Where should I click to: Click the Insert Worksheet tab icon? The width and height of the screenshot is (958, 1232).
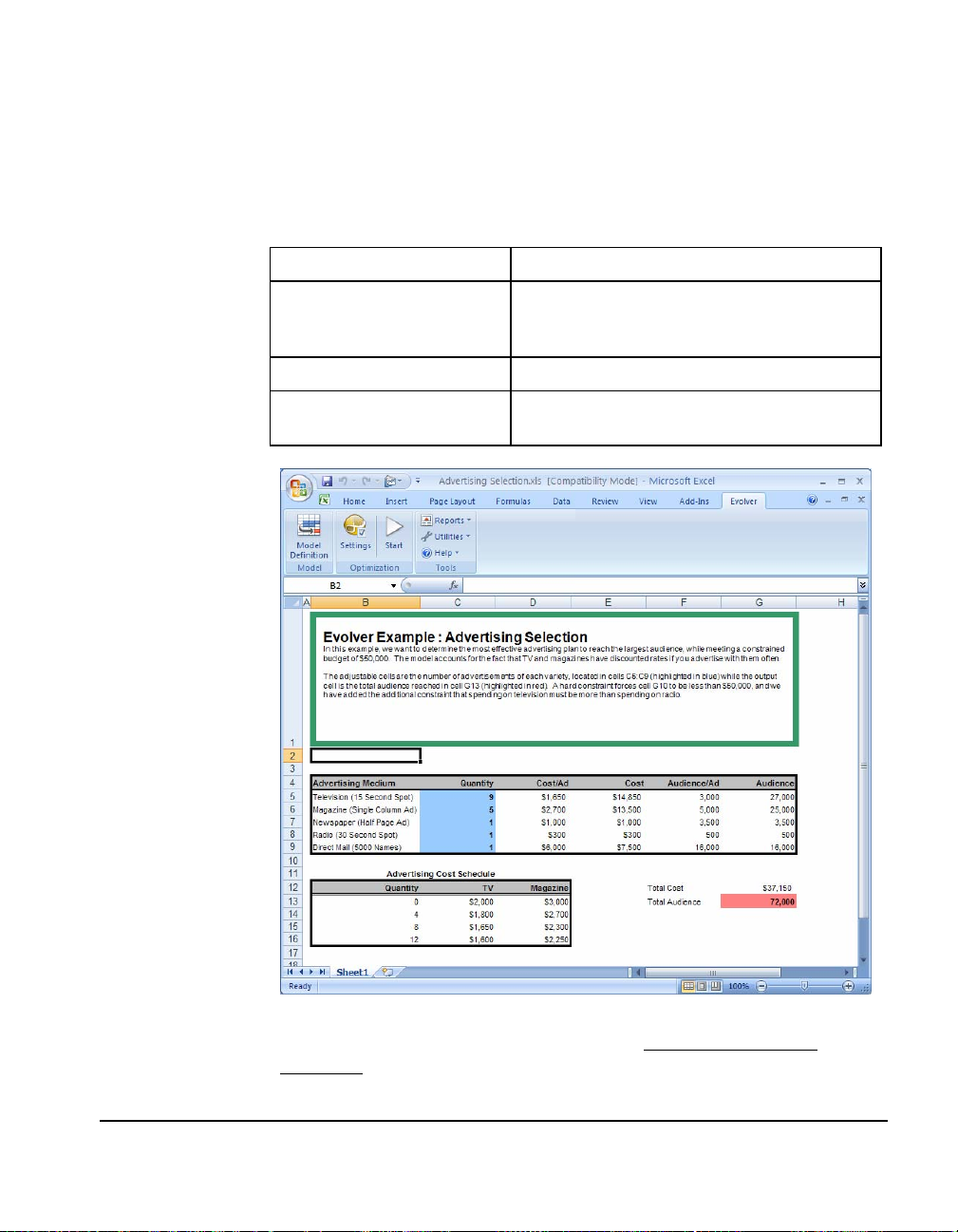[x=387, y=973]
